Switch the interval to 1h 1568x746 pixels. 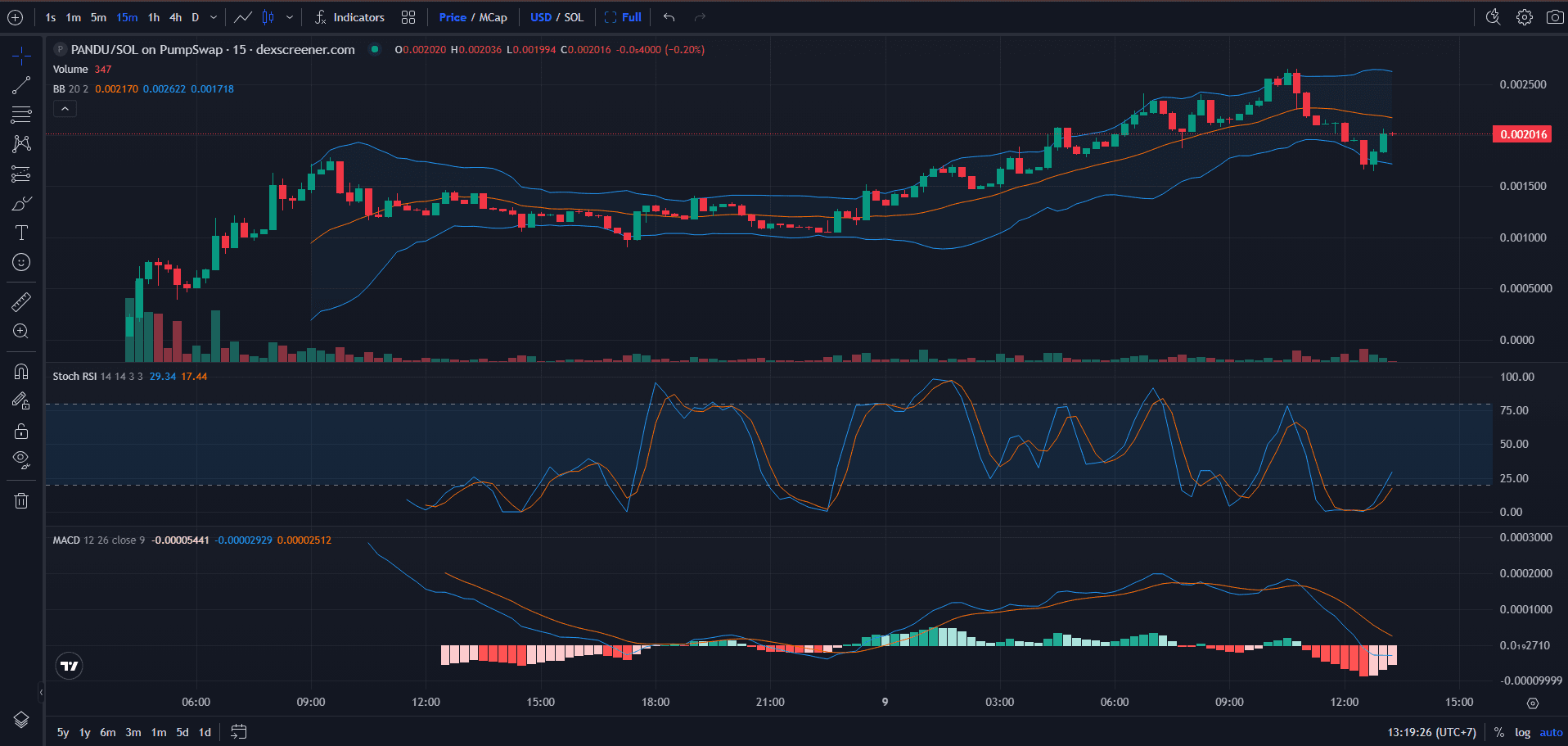pos(153,16)
